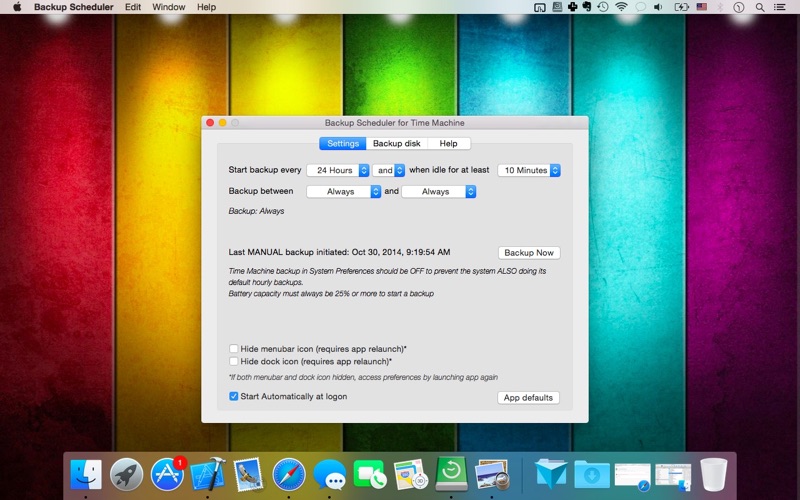Open Spotlight search magnifier
The height and width of the screenshot is (500, 800).
[x=760, y=7]
